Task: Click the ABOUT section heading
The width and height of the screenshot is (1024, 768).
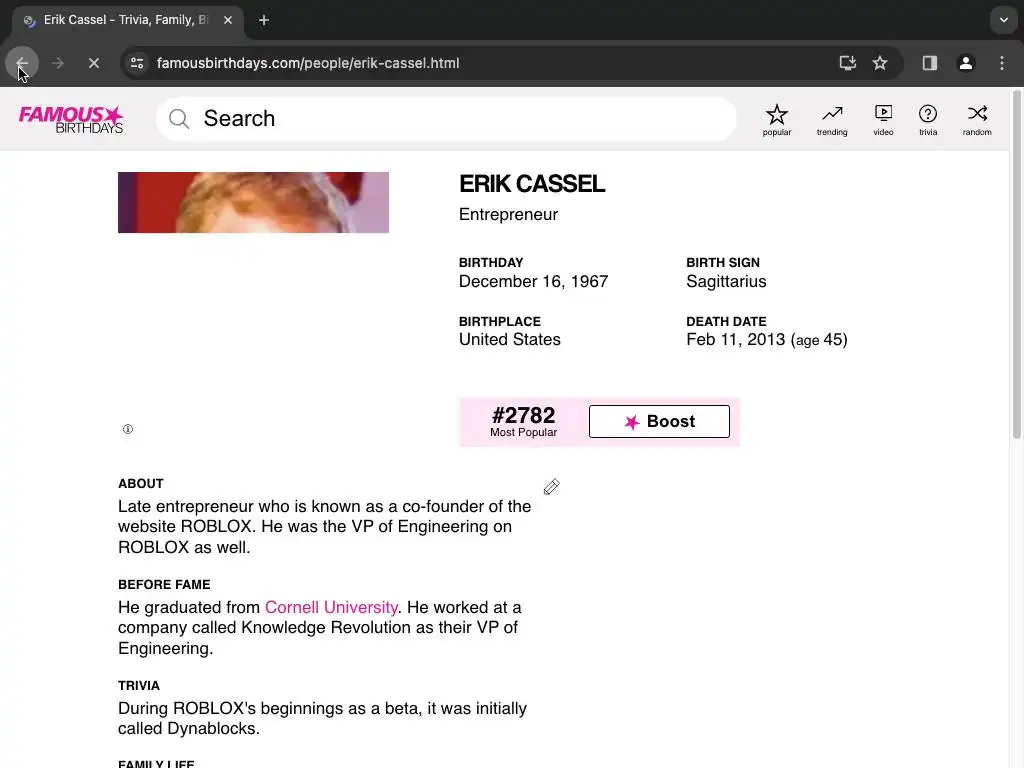Action: 140,484
